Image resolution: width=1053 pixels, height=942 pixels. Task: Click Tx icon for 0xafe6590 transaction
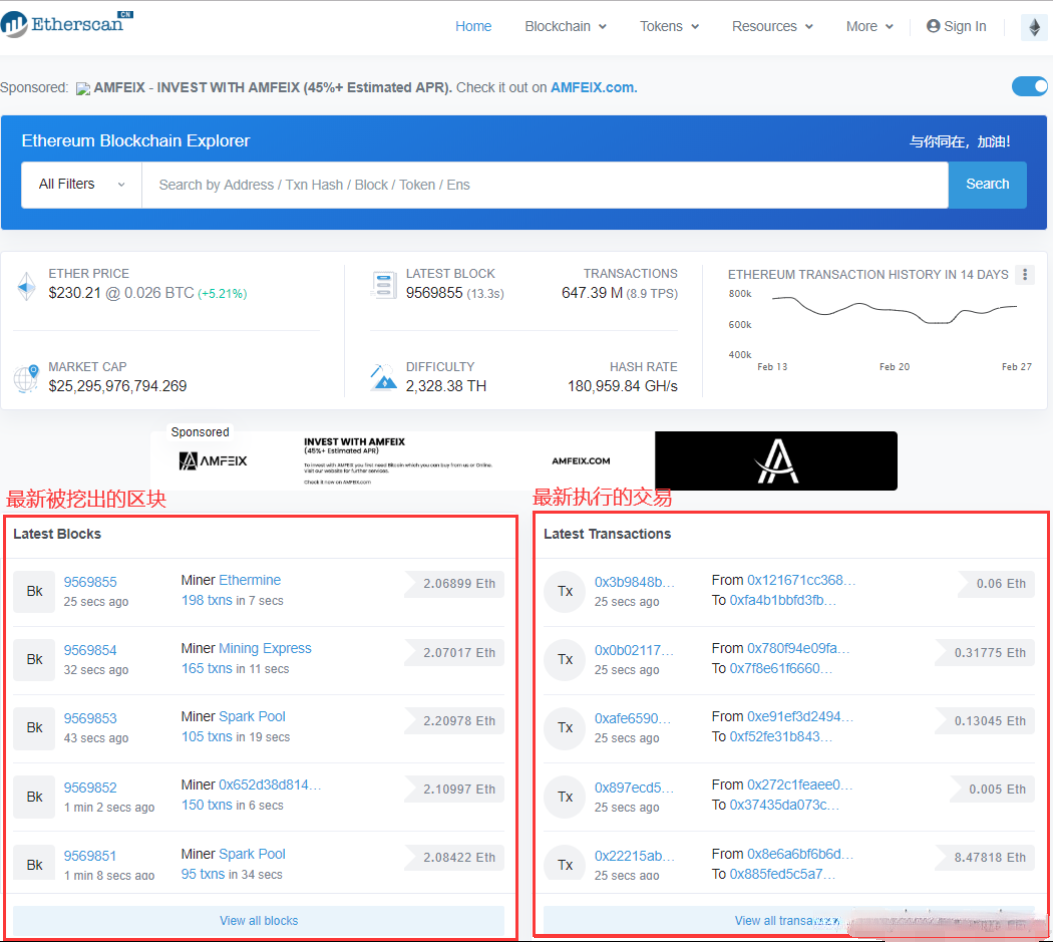[x=565, y=728]
